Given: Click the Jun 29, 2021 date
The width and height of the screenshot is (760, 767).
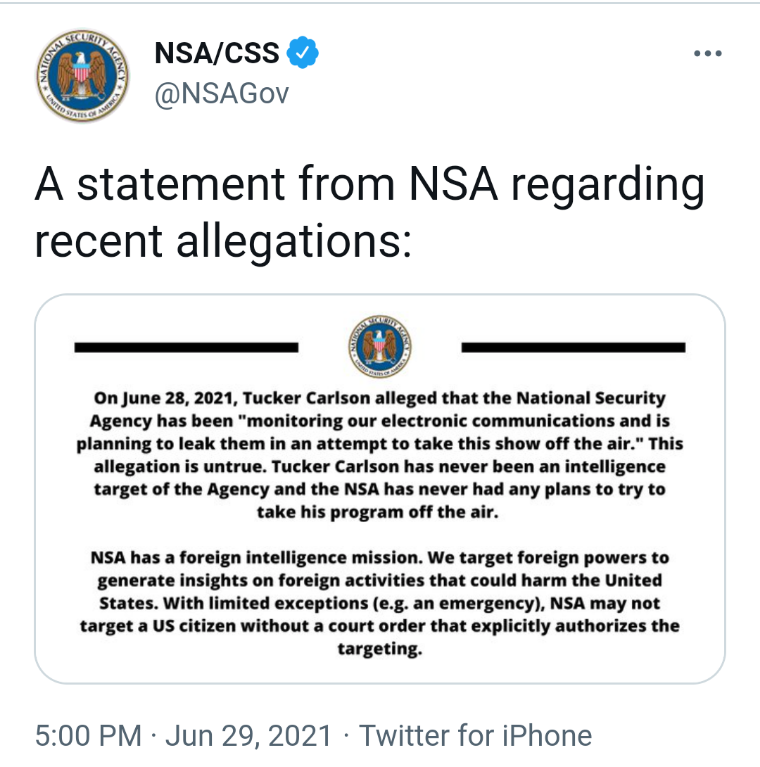Looking at the screenshot, I should tap(248, 735).
